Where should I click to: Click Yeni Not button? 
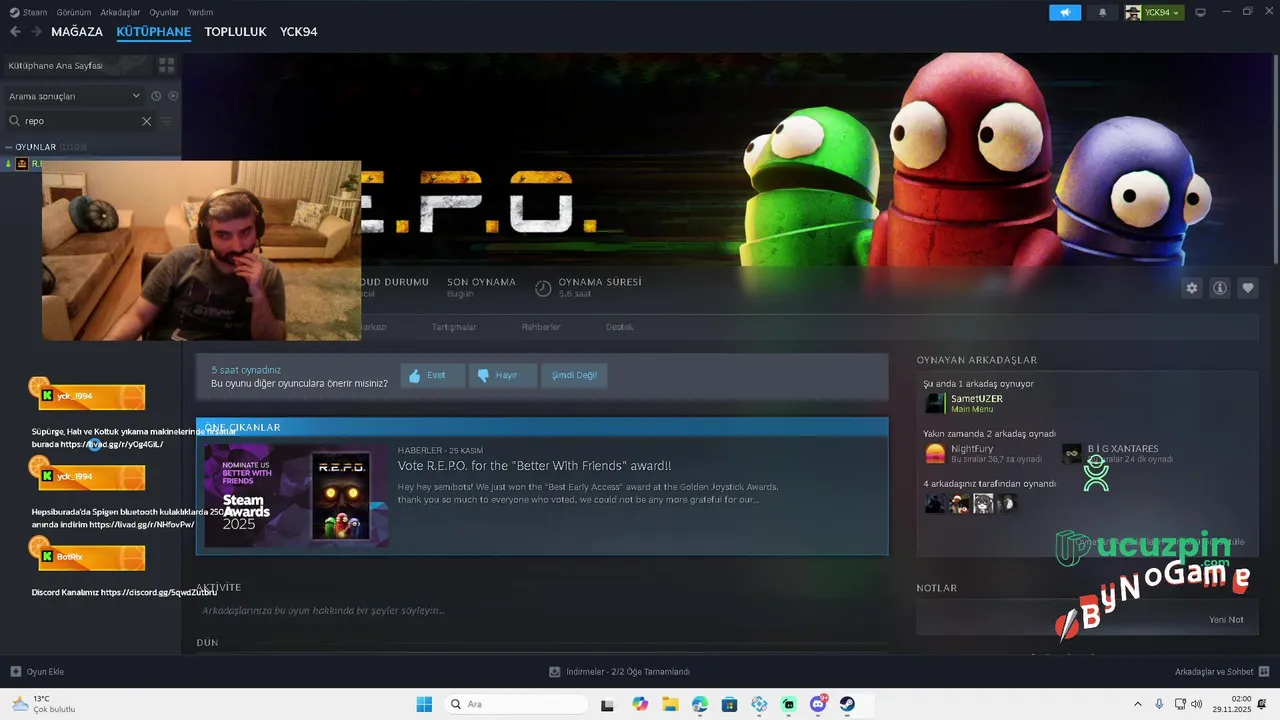pyautogui.click(x=1226, y=620)
